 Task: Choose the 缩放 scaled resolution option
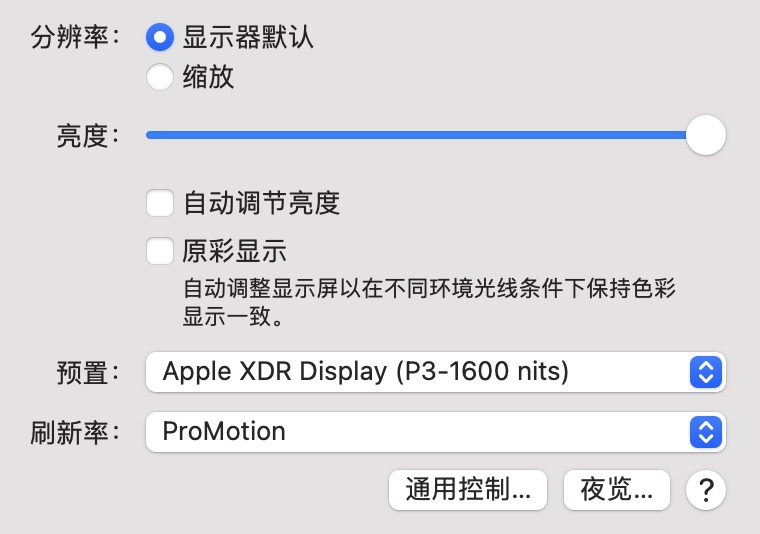coord(160,77)
